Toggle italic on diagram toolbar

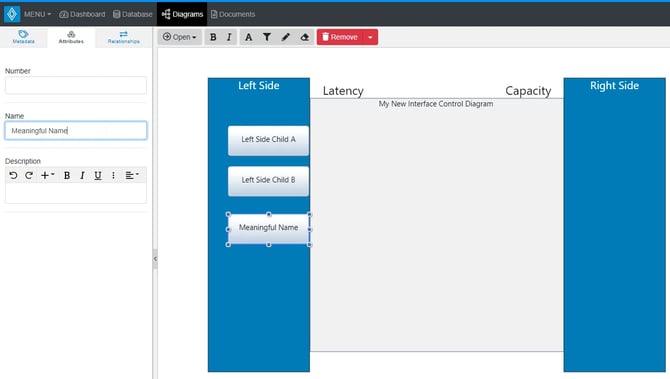pyautogui.click(x=229, y=37)
